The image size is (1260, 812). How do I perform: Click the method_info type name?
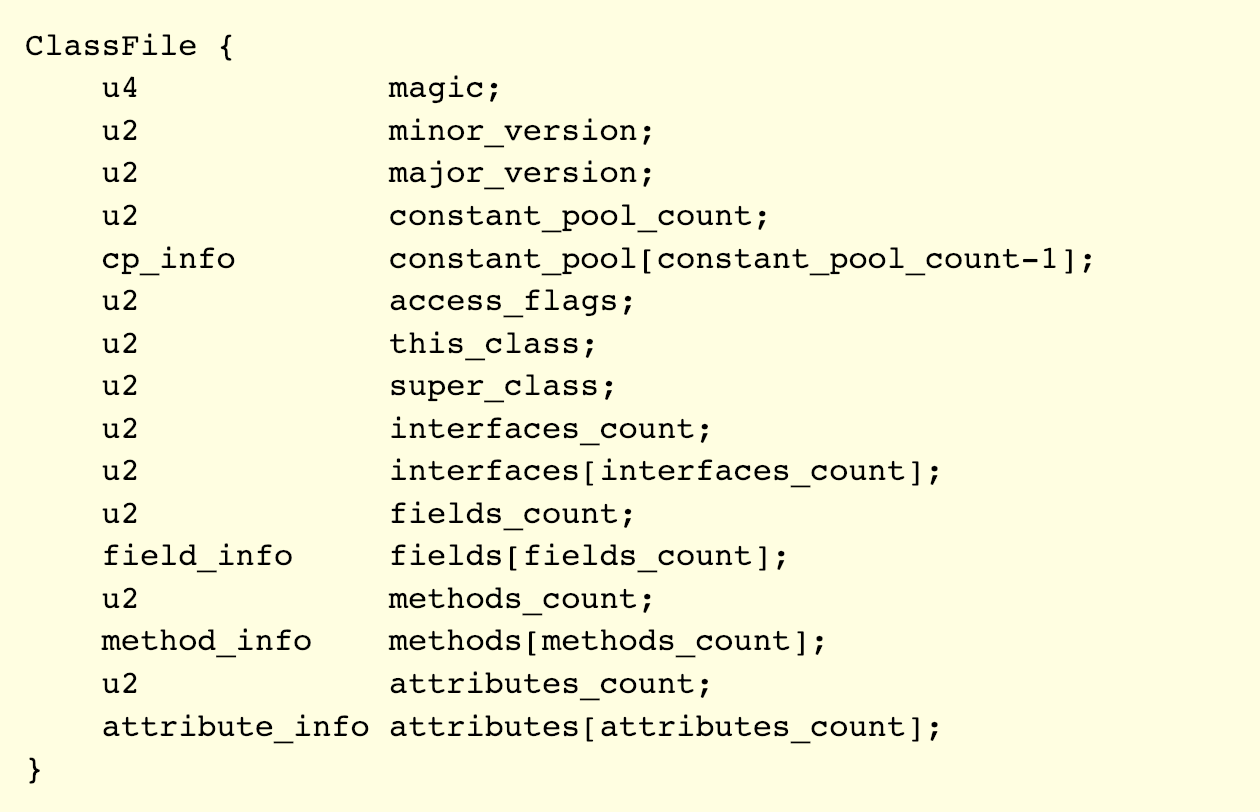coord(206,641)
